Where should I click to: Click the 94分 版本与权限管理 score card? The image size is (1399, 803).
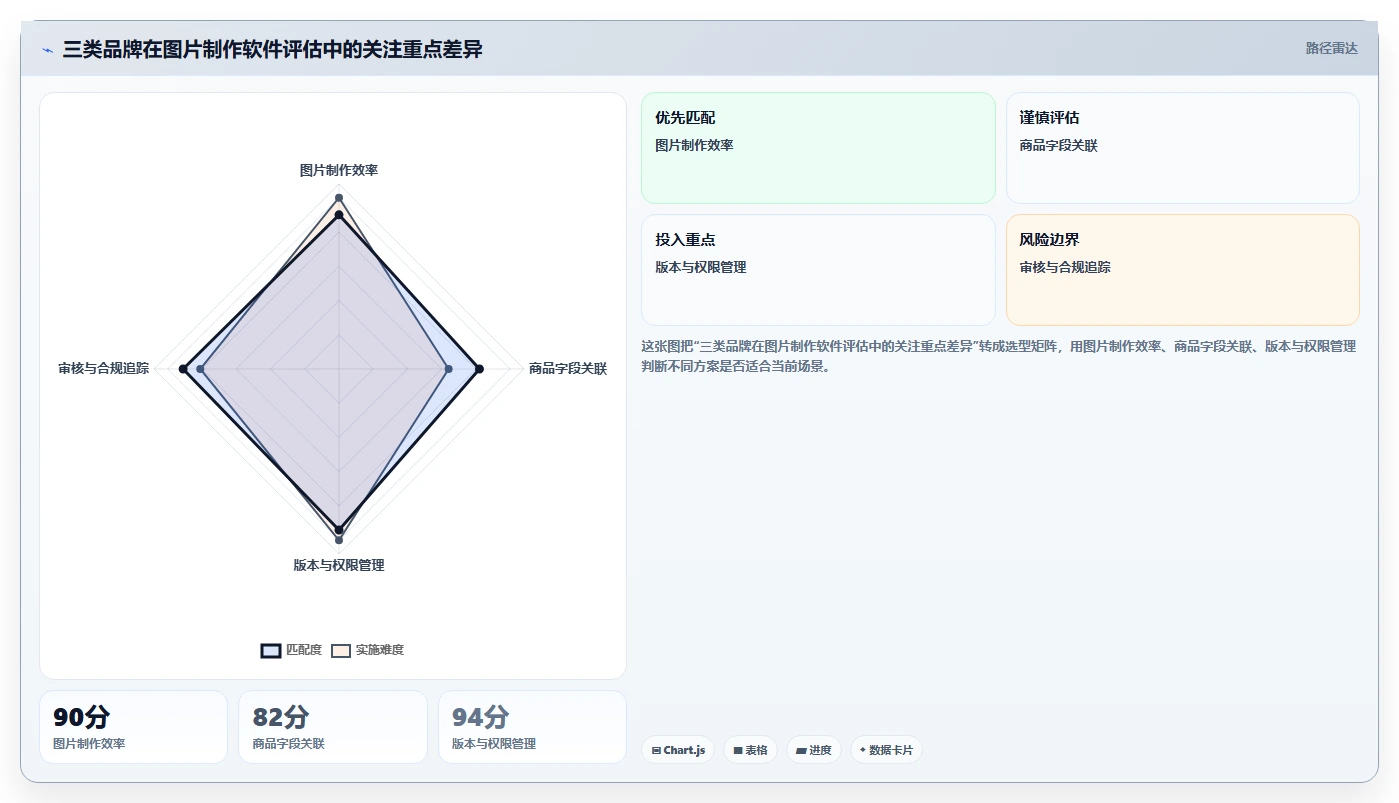click(x=532, y=727)
